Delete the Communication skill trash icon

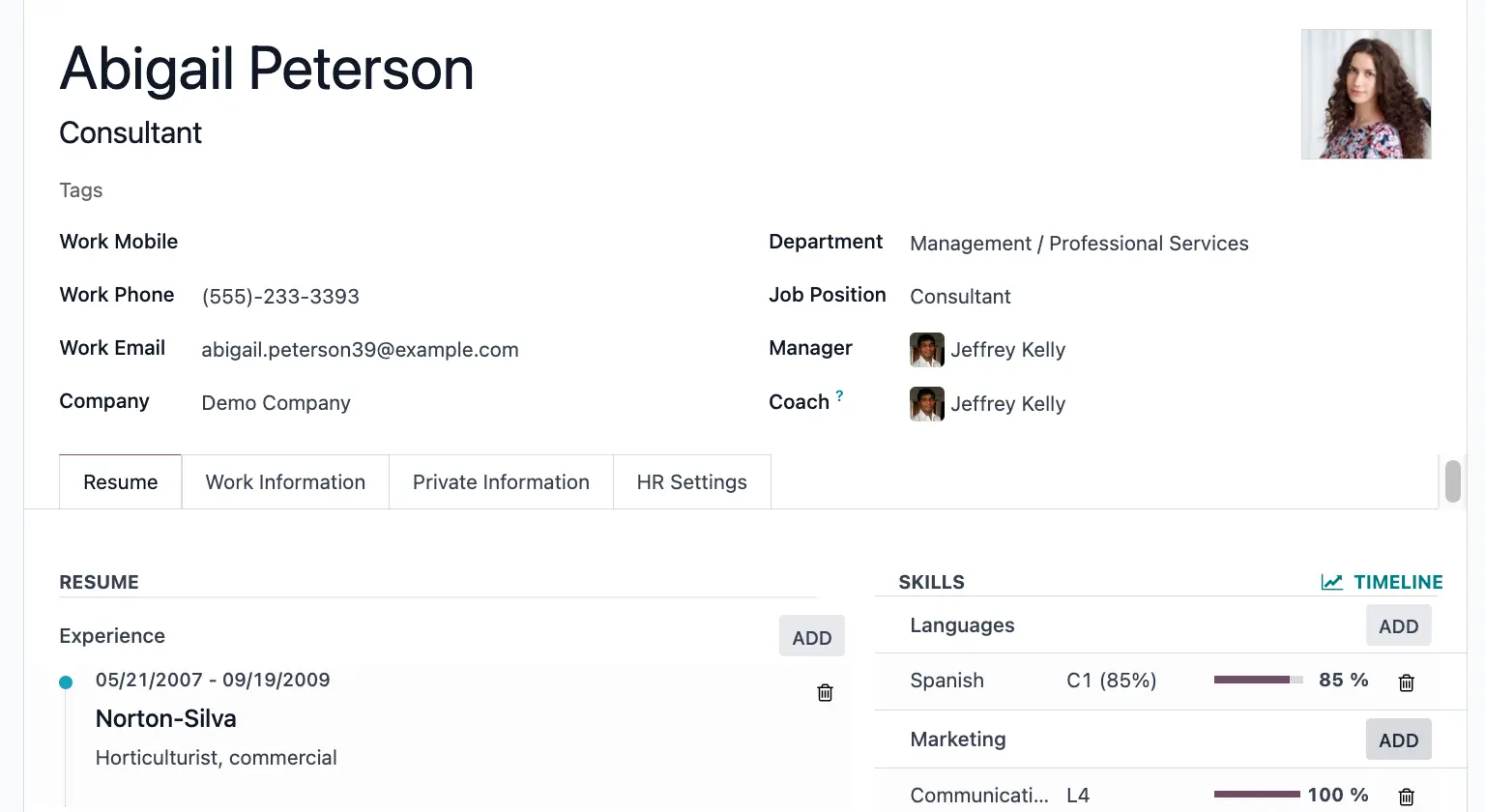(1407, 797)
